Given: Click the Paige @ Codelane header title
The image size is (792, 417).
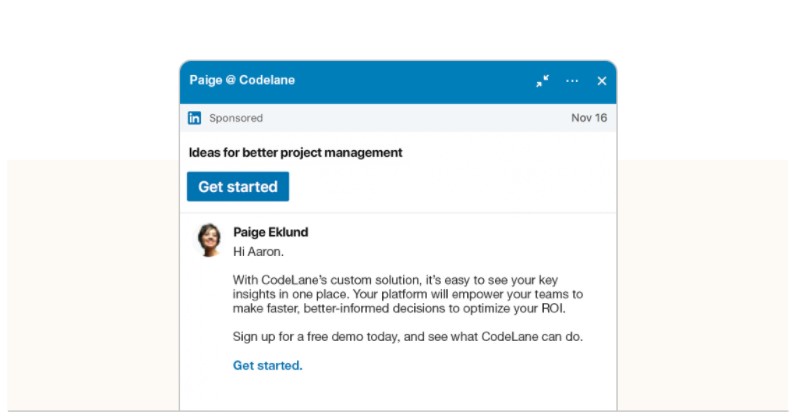Looking at the screenshot, I should tap(242, 80).
